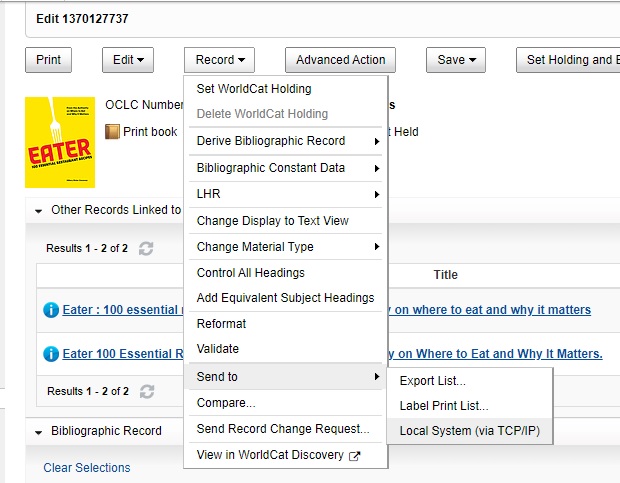Select Change Display to Text View
The width and height of the screenshot is (620, 483).
click(x=285, y=221)
